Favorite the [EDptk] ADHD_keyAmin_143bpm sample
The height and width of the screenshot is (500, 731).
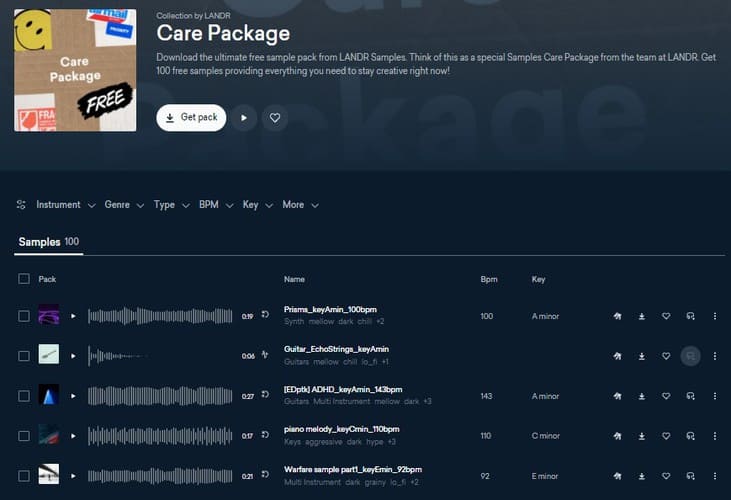pos(666,396)
